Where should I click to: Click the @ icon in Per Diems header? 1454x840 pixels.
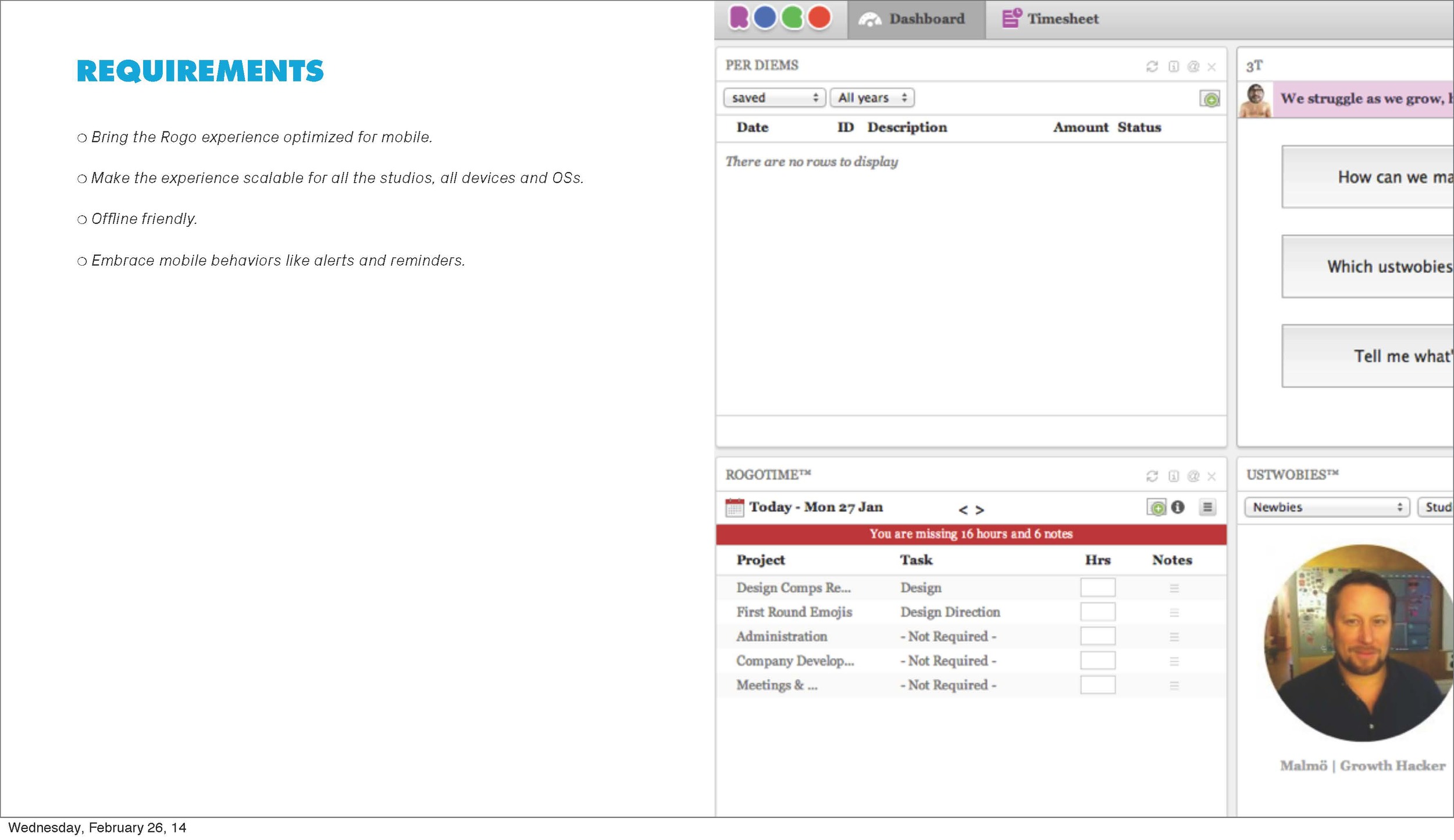1193,67
